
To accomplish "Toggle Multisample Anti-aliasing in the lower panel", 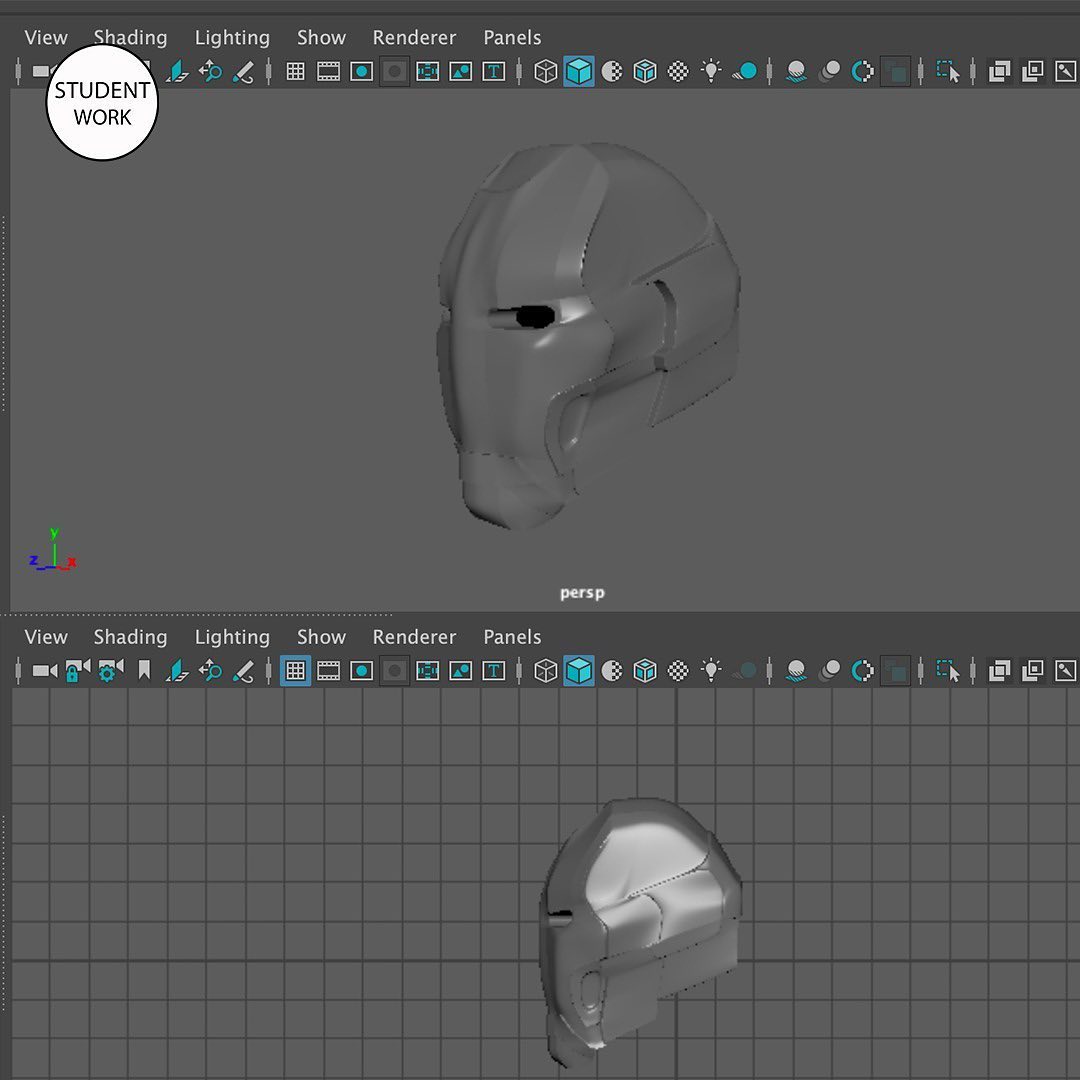I will click(x=862, y=671).
